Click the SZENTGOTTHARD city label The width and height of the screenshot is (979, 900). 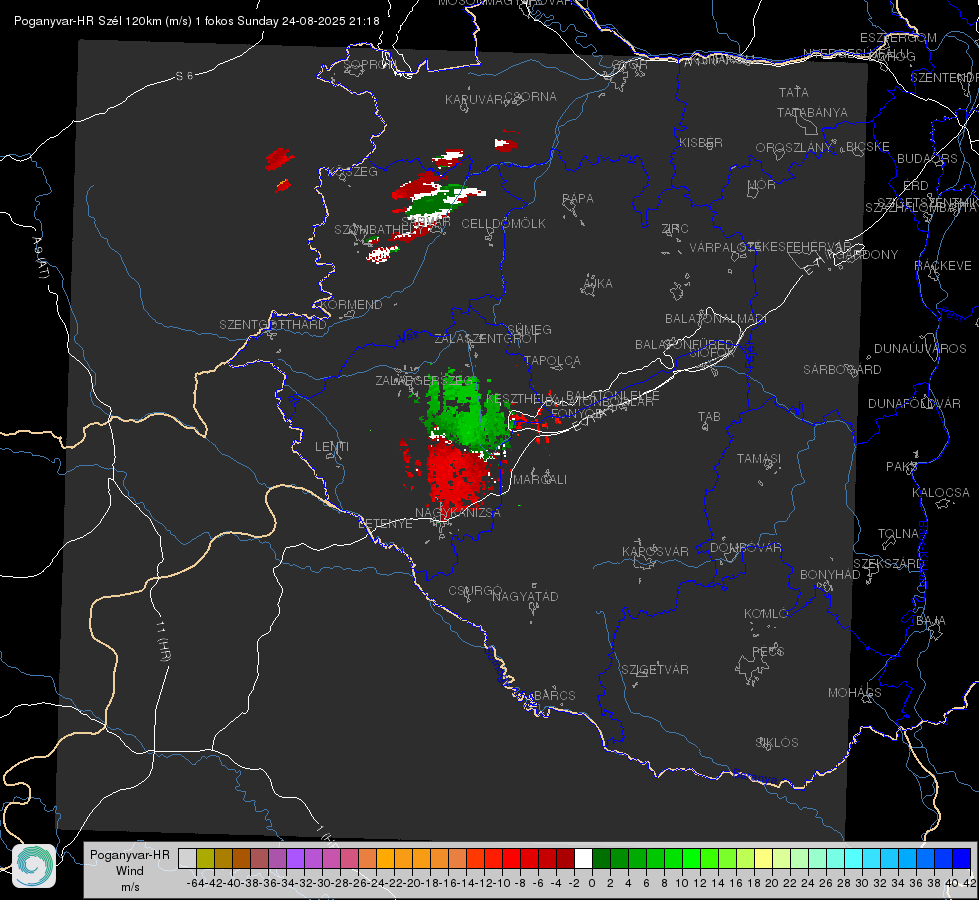tap(273, 325)
